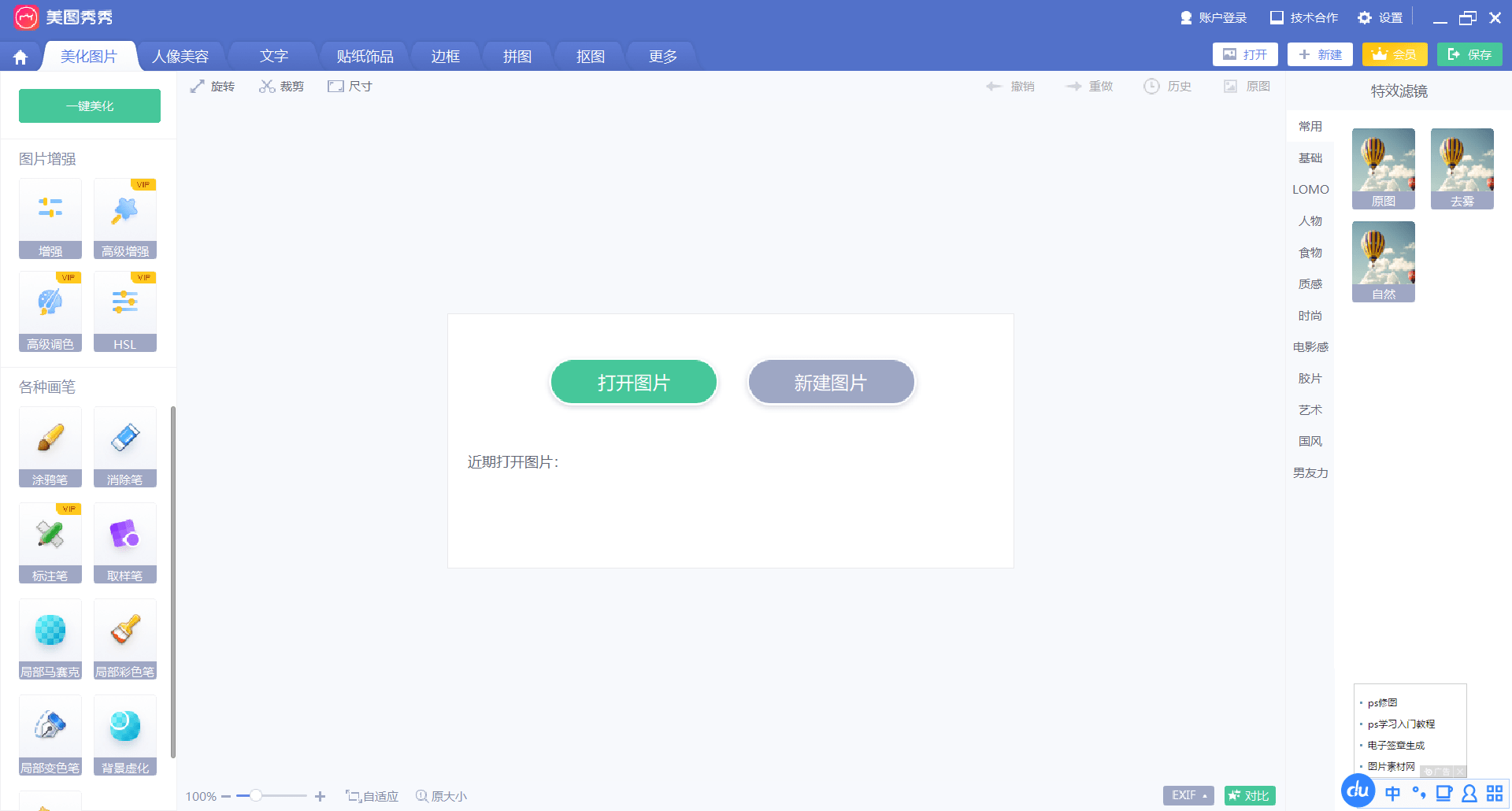Open the 背景虚化 background blur tool

pos(125,735)
